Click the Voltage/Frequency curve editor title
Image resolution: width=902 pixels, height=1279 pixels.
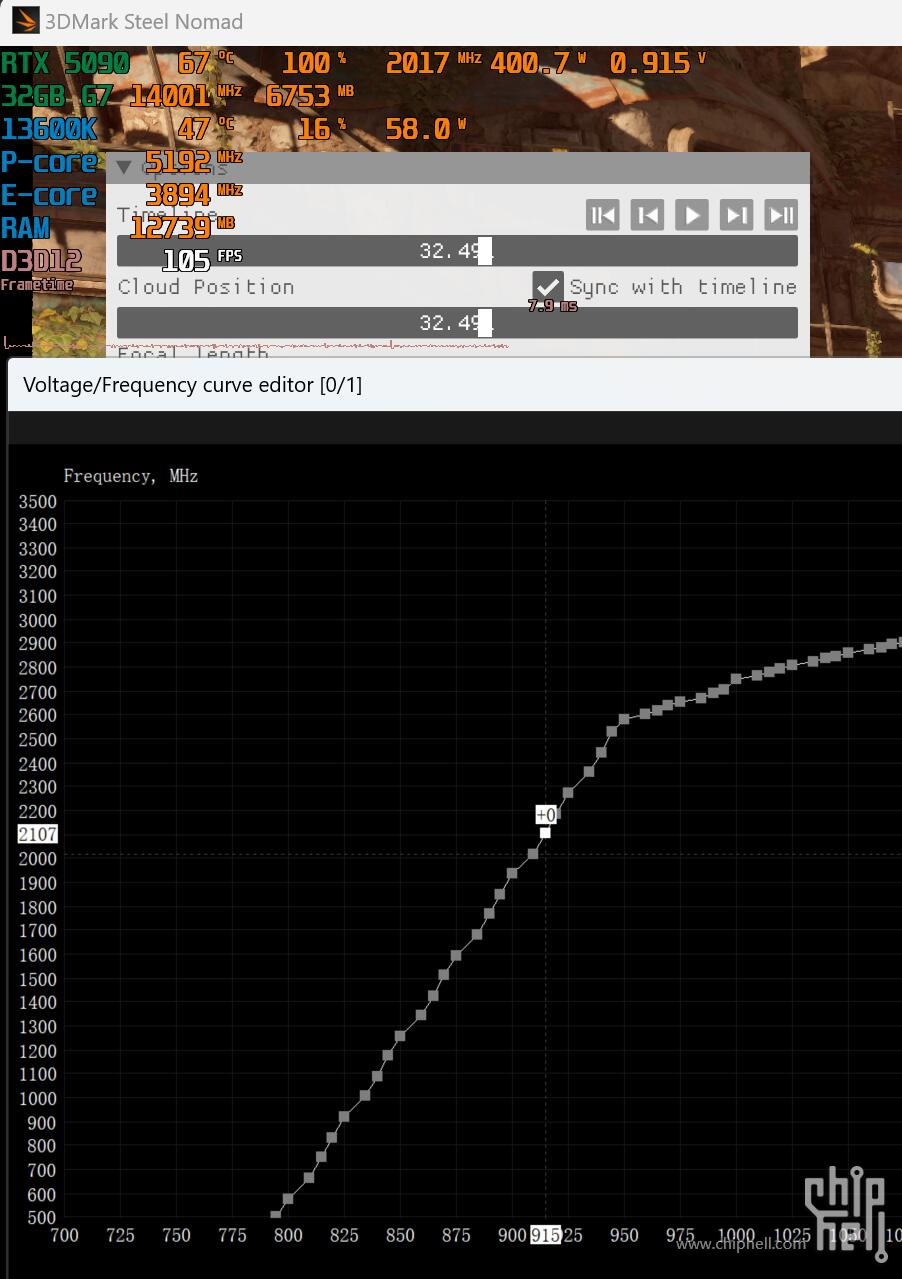click(192, 385)
